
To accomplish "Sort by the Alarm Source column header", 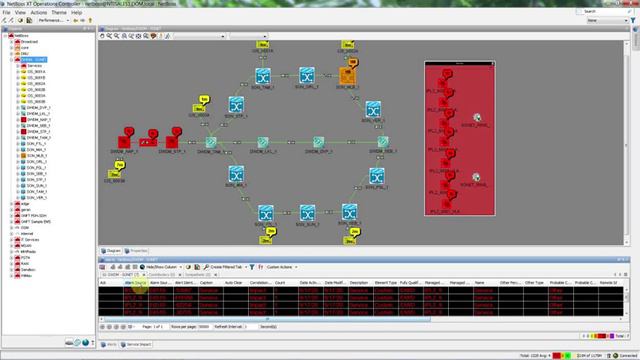I will [x=135, y=282].
